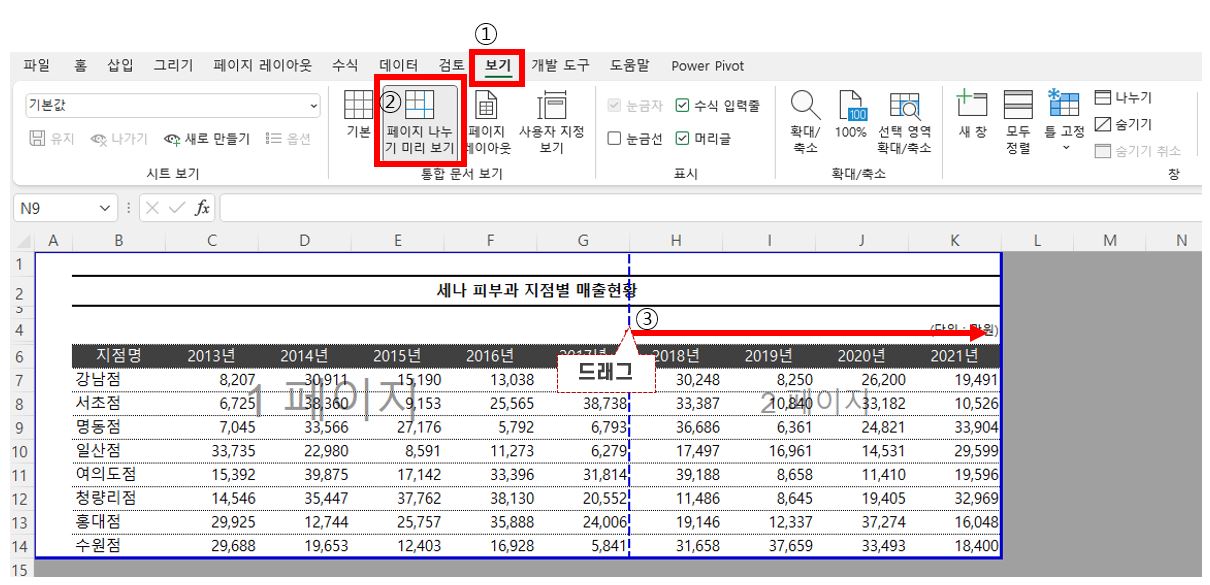
Task: Select Page Break Preview (페이지 나누기 미리 보기)
Action: click(x=419, y=124)
